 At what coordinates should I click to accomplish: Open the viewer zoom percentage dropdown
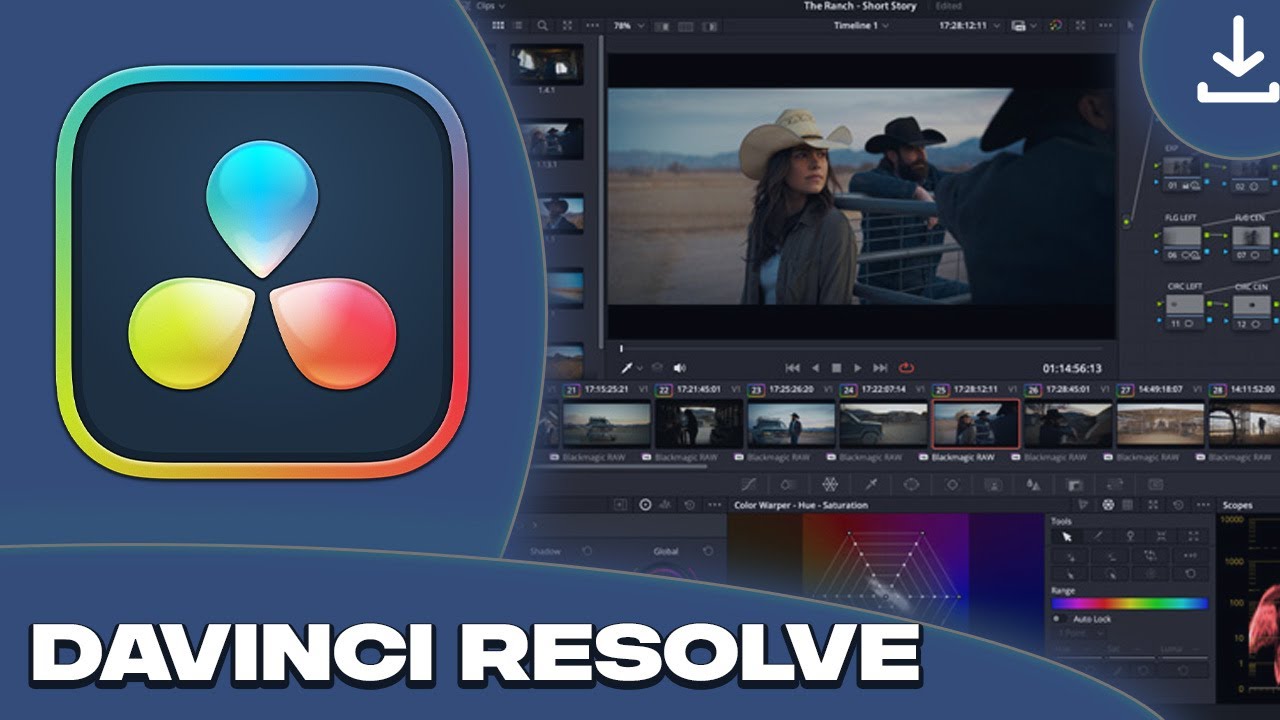627,26
